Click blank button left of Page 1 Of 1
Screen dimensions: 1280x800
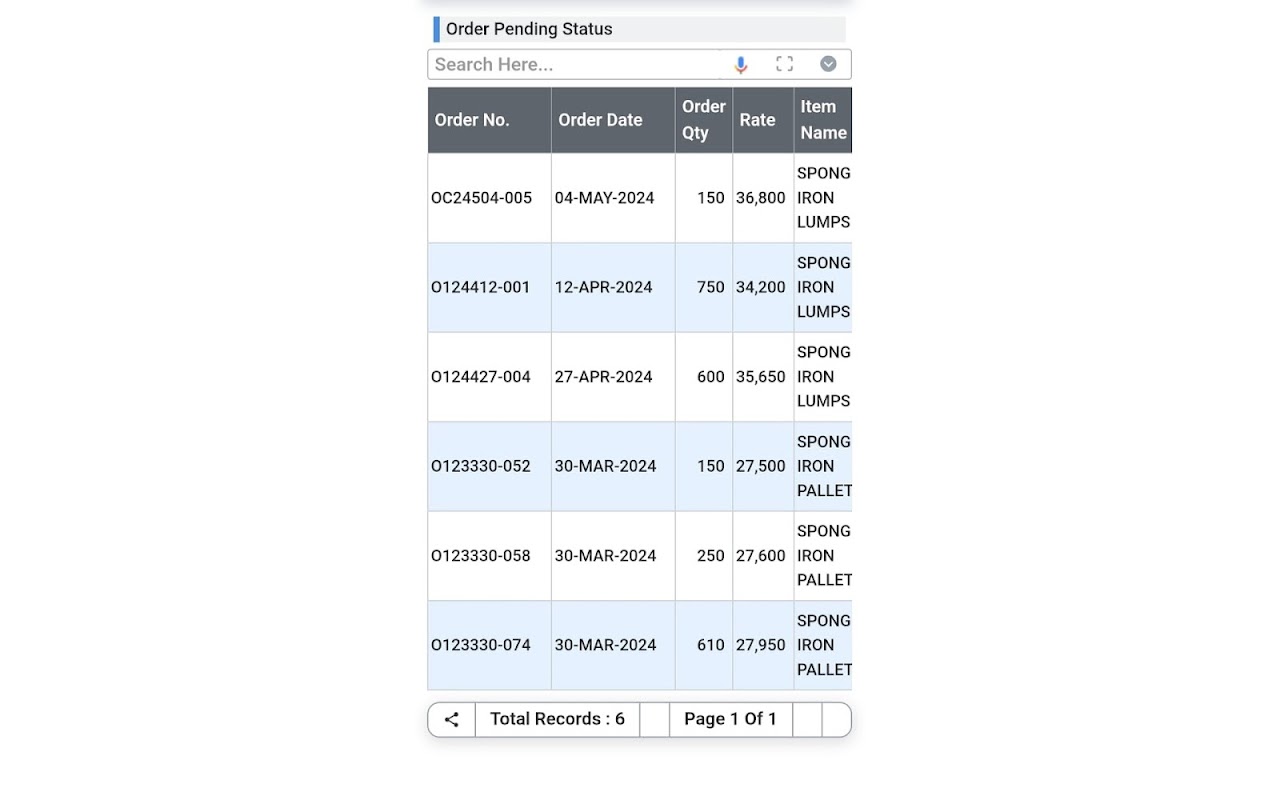click(654, 720)
